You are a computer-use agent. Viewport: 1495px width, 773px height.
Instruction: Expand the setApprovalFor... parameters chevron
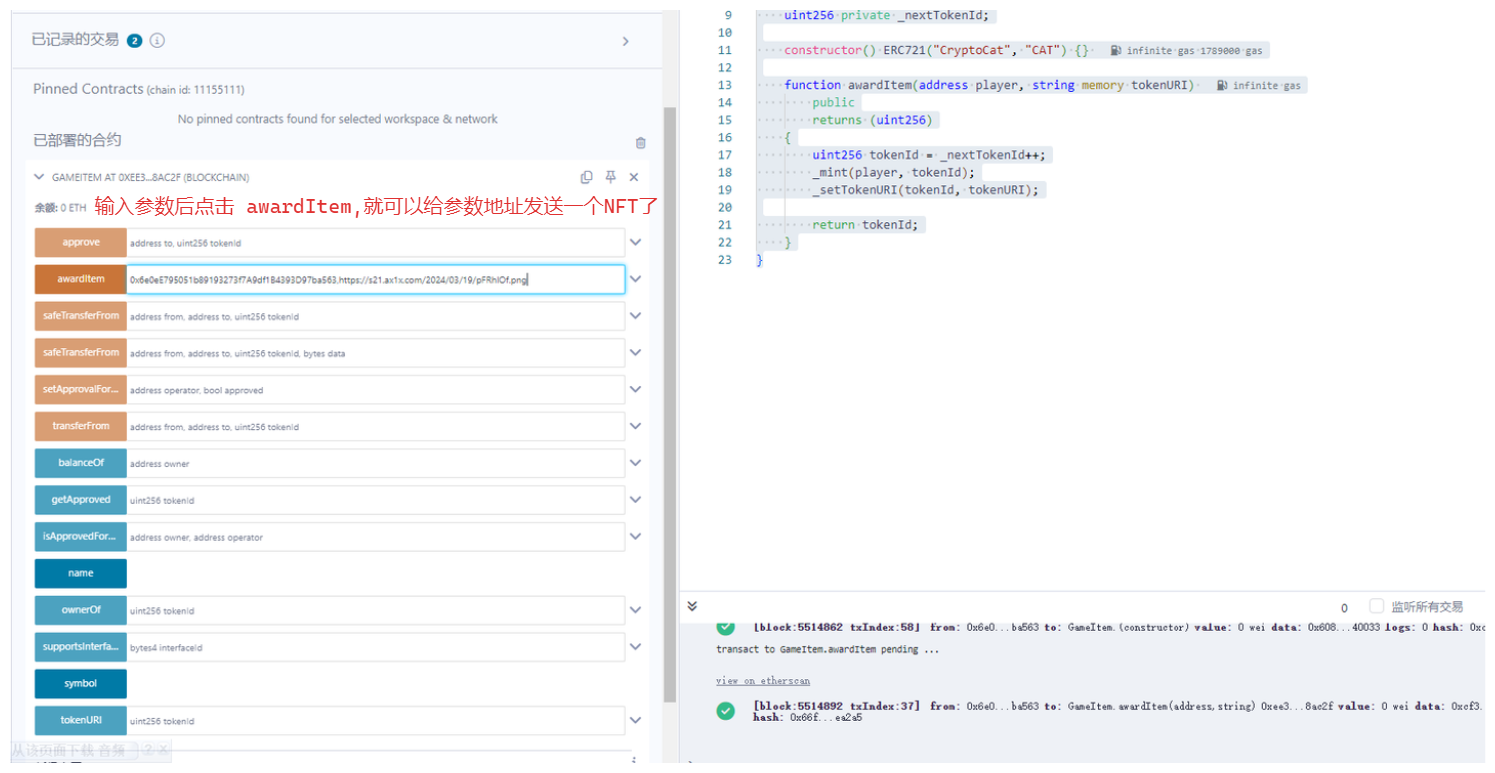click(x=635, y=389)
